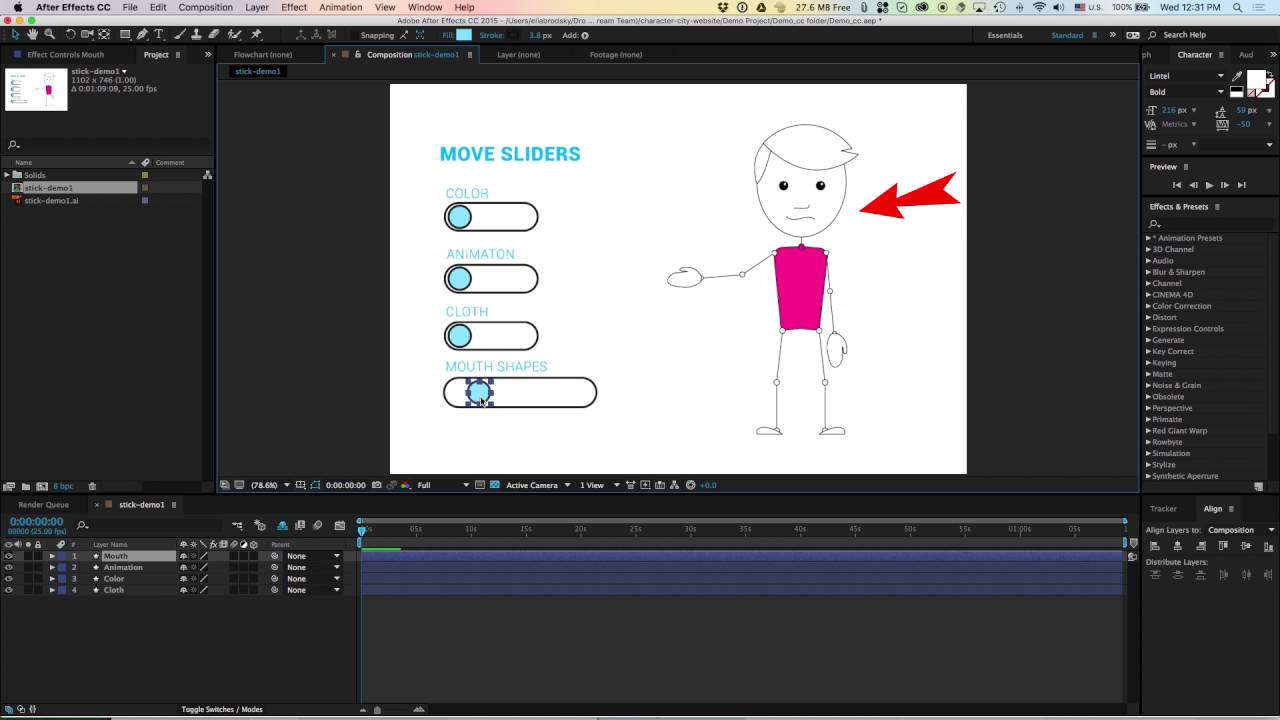
Task: Click the Draft 3D timeline icon
Action: [x=259, y=525]
